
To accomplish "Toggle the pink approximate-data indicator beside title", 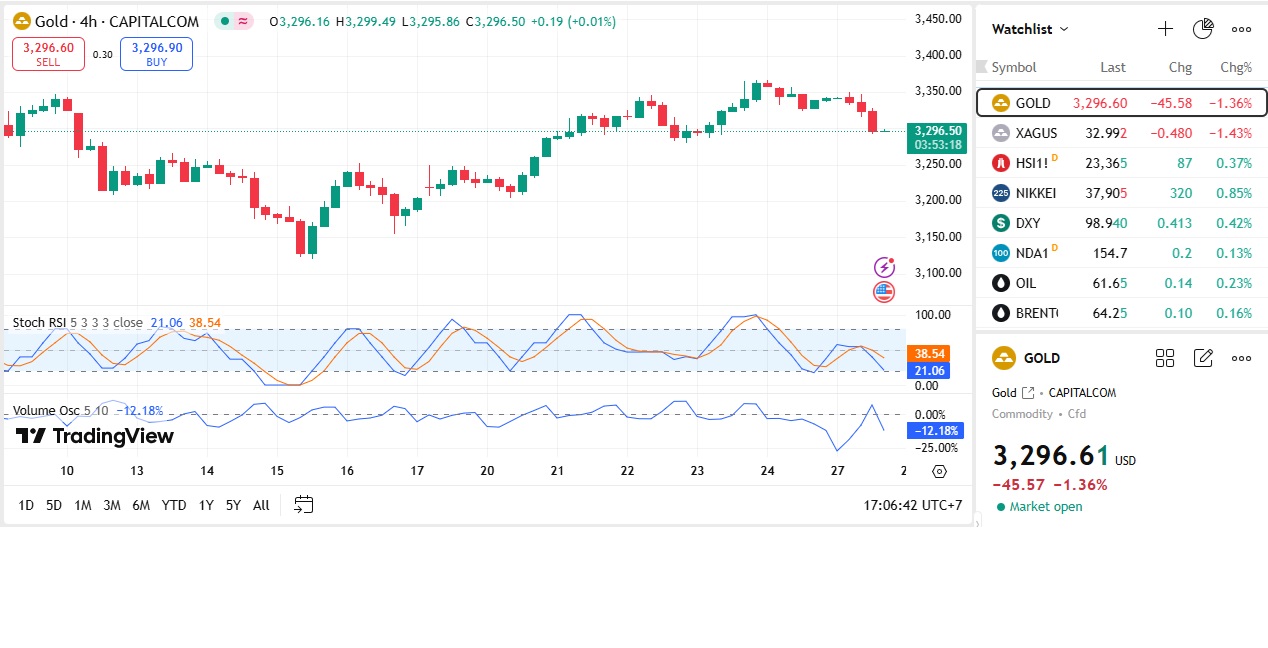I will pyautogui.click(x=244, y=21).
